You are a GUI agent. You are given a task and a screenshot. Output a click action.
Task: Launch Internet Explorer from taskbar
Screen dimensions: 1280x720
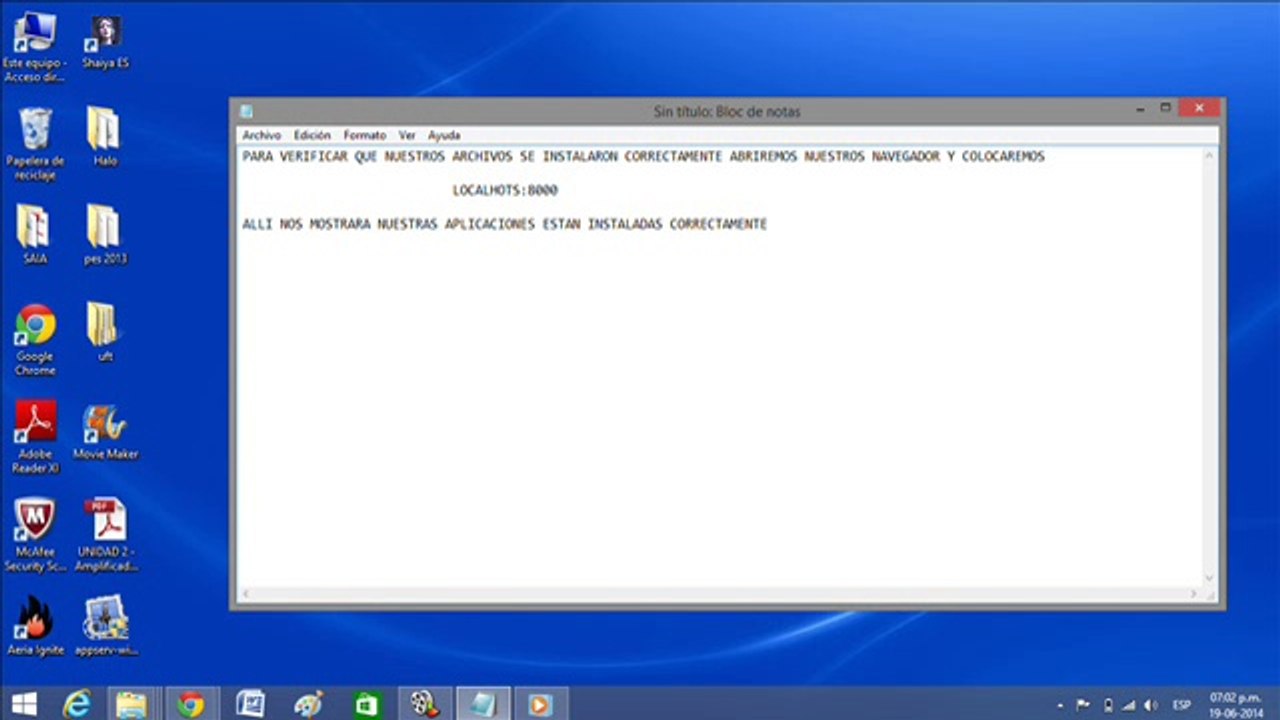[77, 704]
